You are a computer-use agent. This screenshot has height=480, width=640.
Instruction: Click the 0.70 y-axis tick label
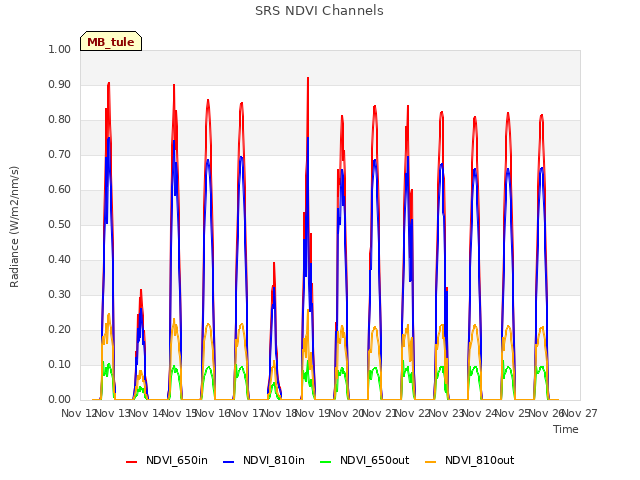(x=60, y=154)
